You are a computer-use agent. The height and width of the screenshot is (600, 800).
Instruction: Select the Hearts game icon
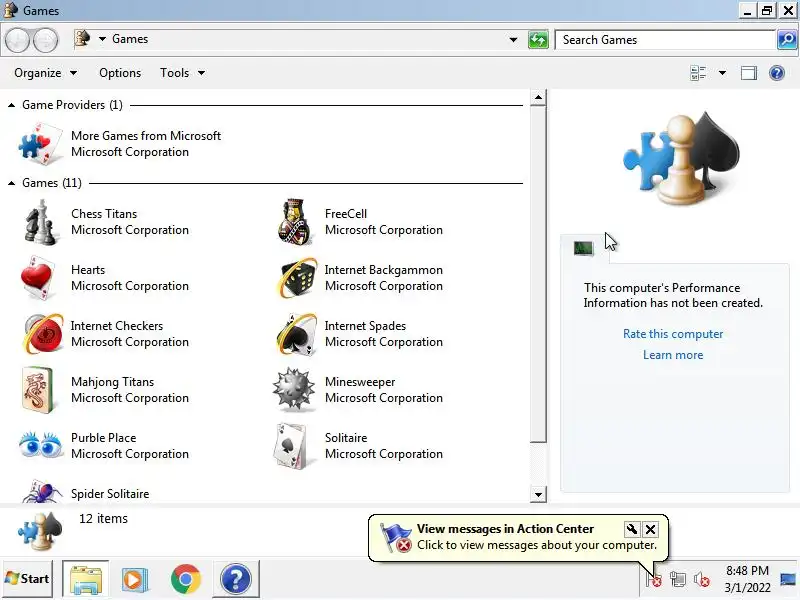(38, 278)
